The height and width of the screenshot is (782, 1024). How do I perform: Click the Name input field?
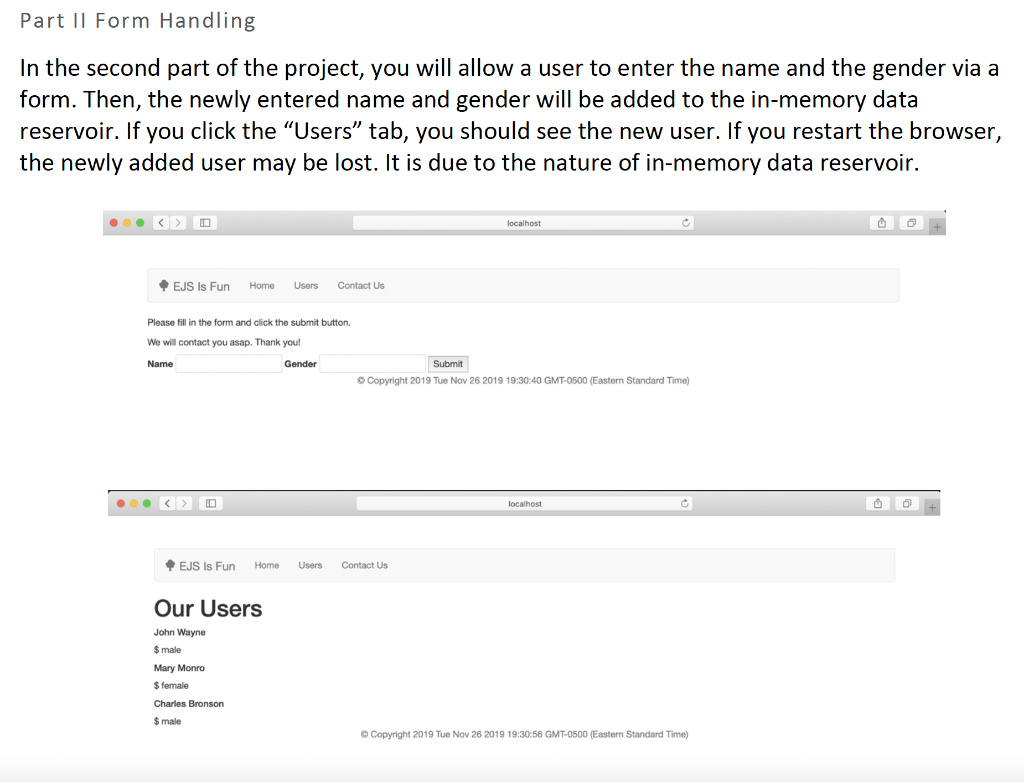228,363
